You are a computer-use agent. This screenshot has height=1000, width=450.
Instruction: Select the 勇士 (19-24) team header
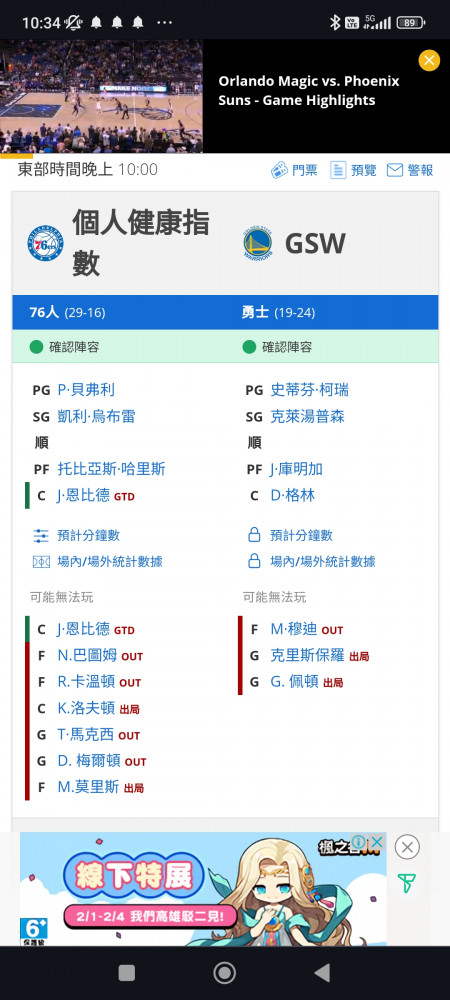point(279,312)
